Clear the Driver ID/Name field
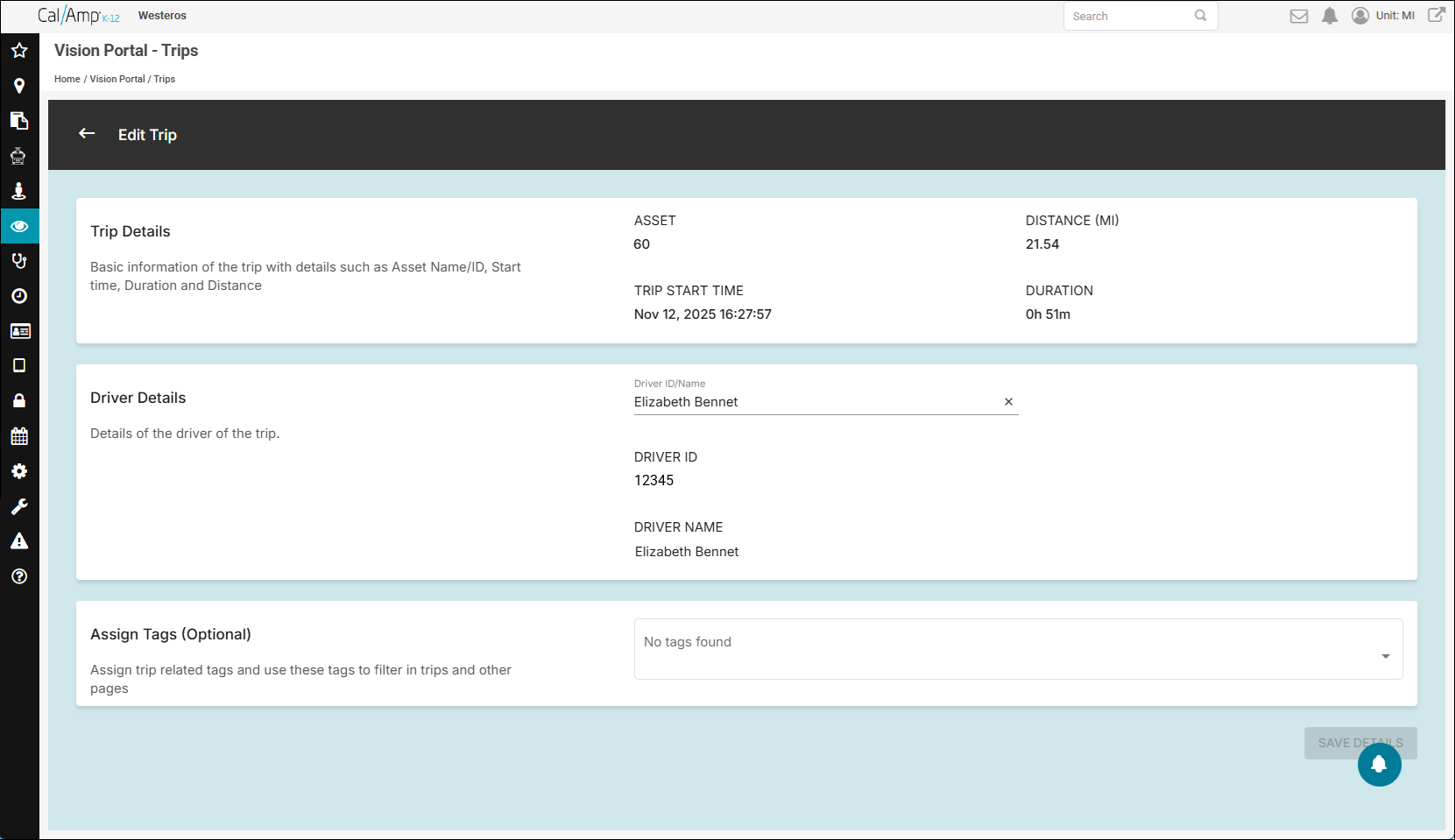 (1008, 402)
